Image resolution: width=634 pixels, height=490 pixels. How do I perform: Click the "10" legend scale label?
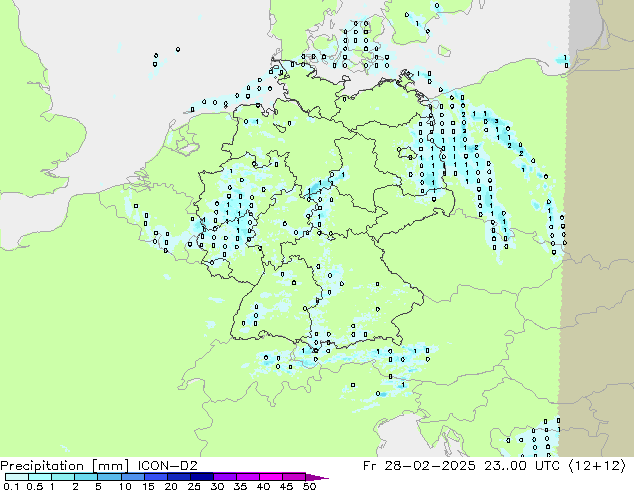click(x=125, y=486)
